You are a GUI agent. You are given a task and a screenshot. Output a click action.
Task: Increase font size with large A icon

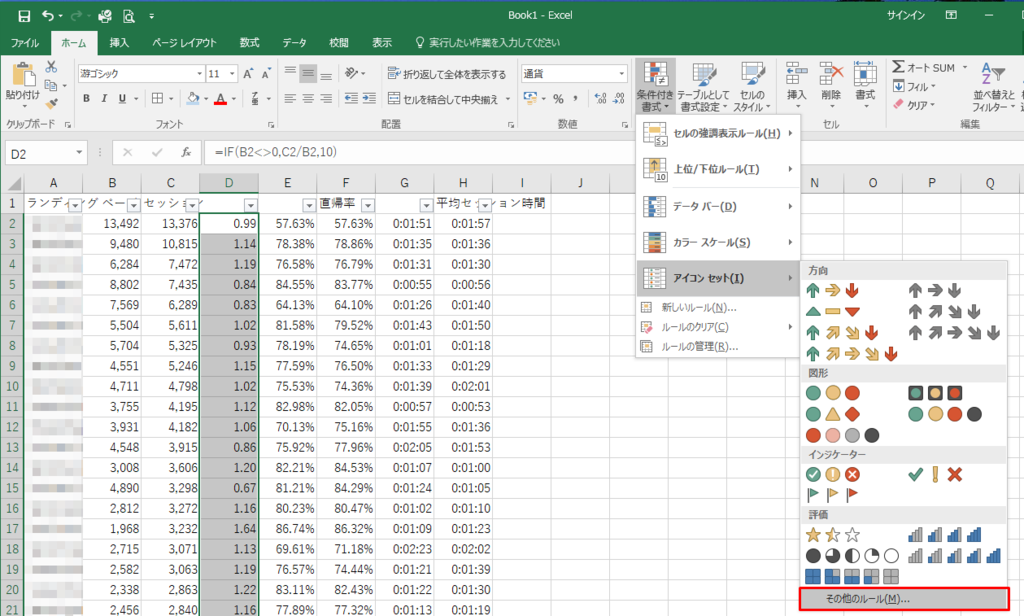tap(248, 74)
